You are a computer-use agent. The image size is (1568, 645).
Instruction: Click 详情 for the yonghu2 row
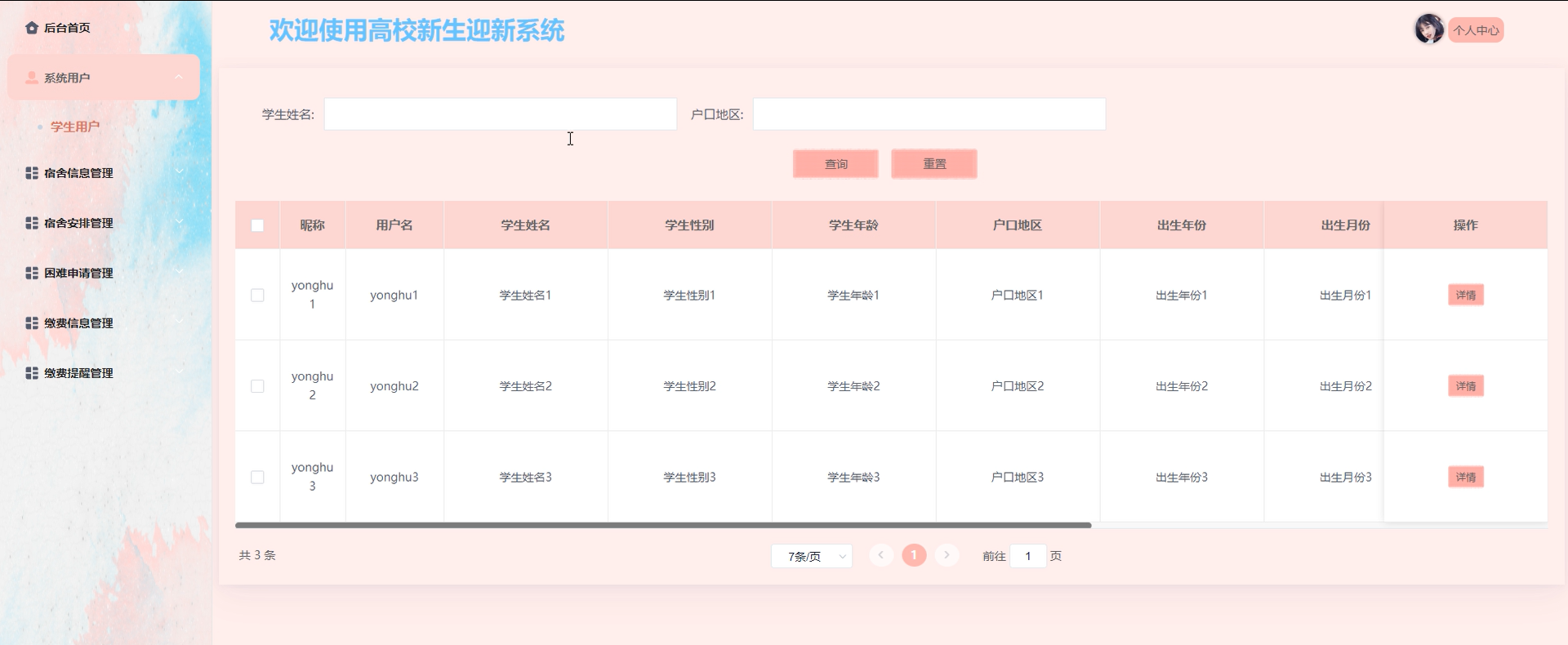(1466, 386)
